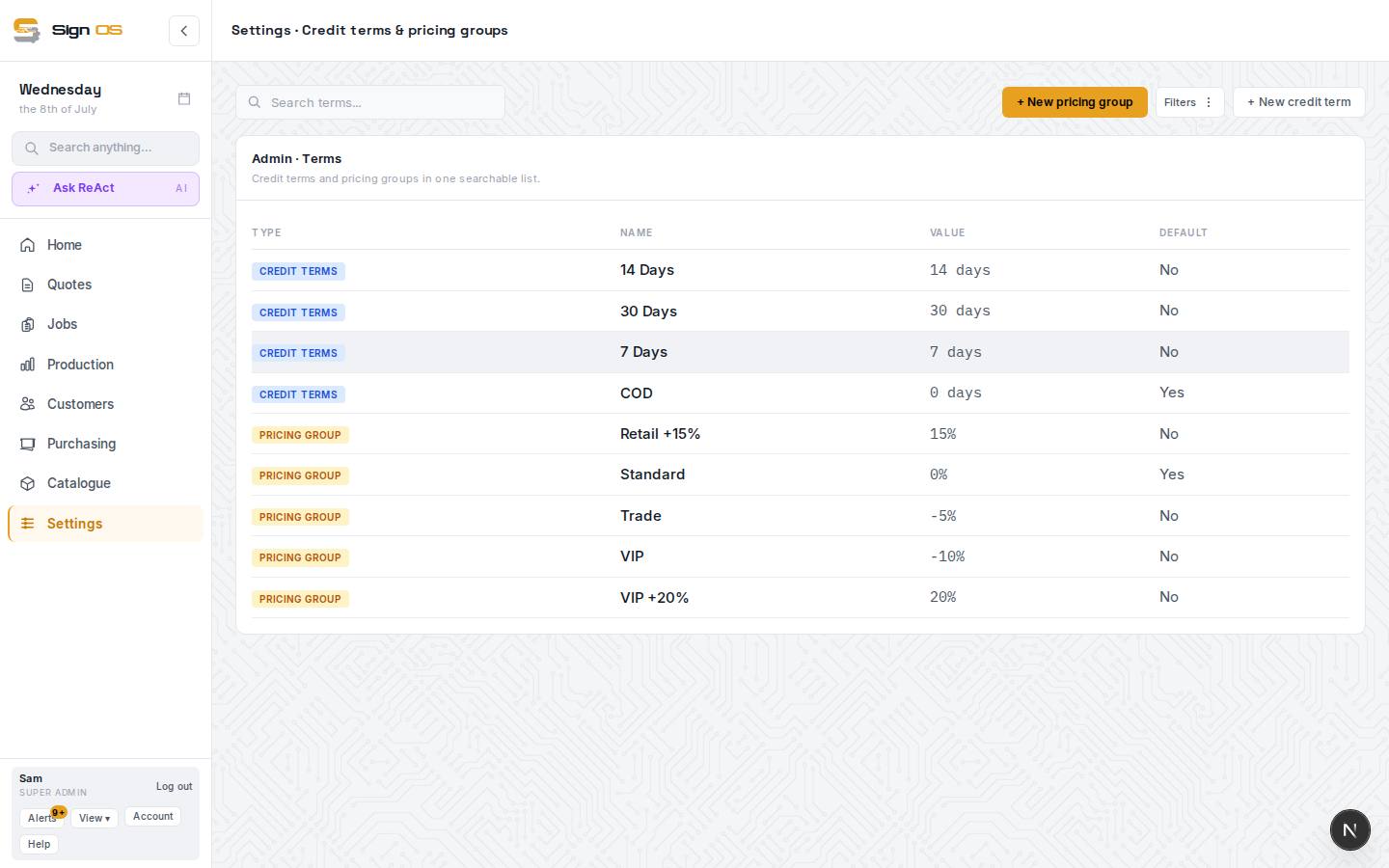Click the Help button
Image resolution: width=1389 pixels, height=868 pixels.
[x=39, y=844]
